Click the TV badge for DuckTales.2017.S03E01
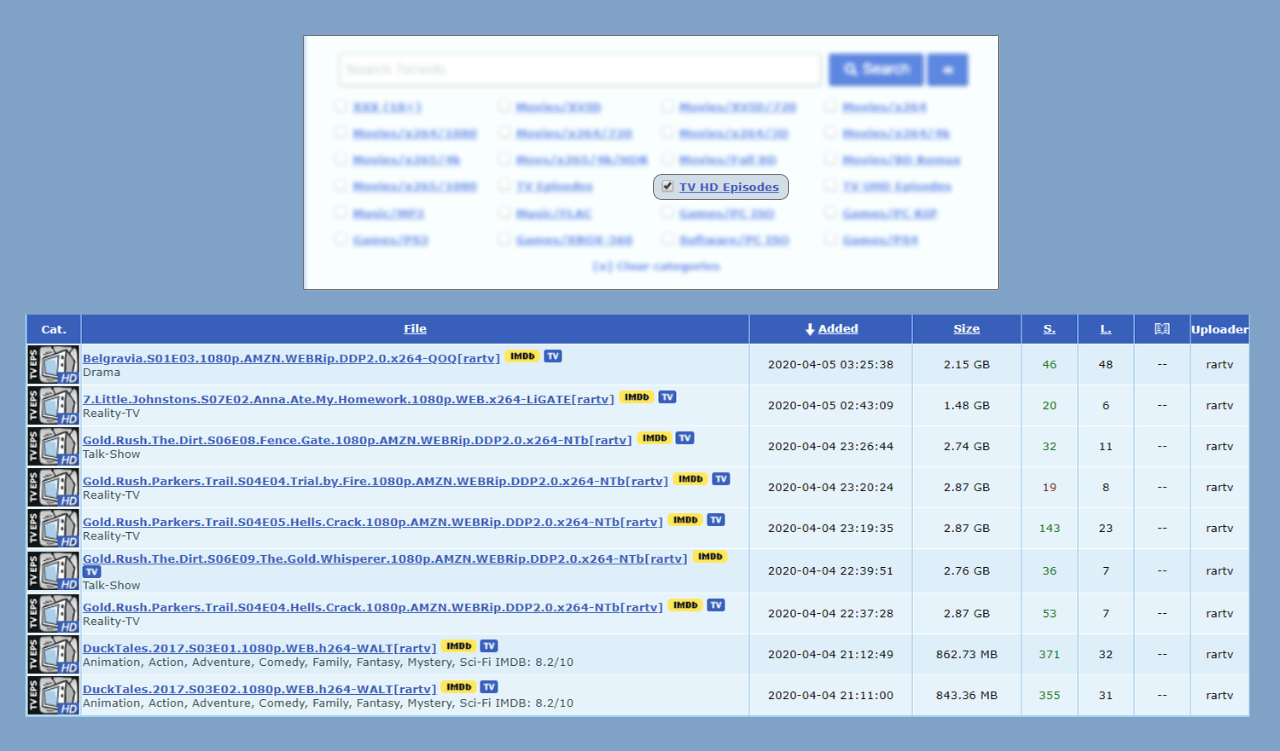1280x751 pixels. click(x=489, y=646)
